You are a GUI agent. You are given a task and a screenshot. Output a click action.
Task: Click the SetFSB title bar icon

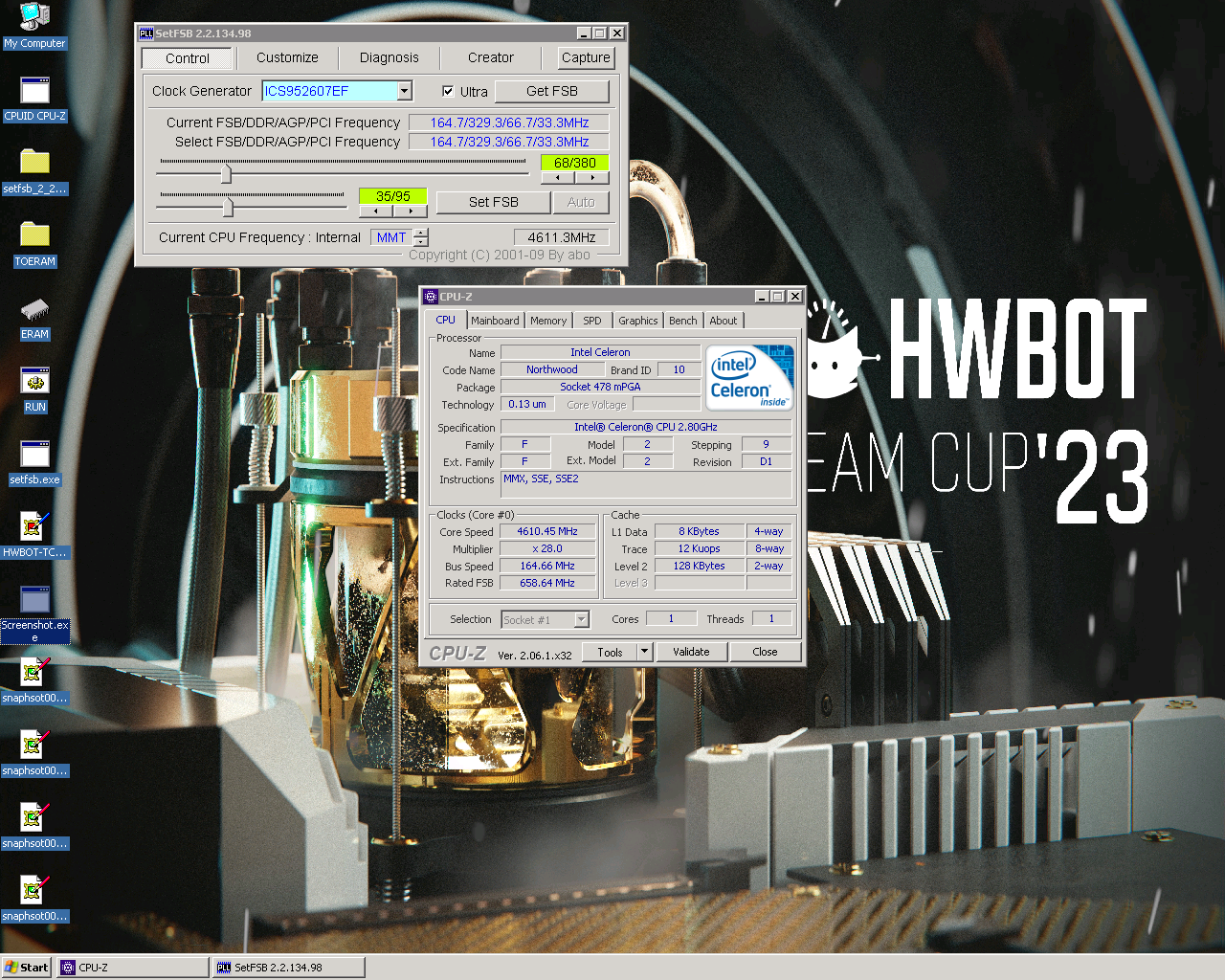(145, 33)
